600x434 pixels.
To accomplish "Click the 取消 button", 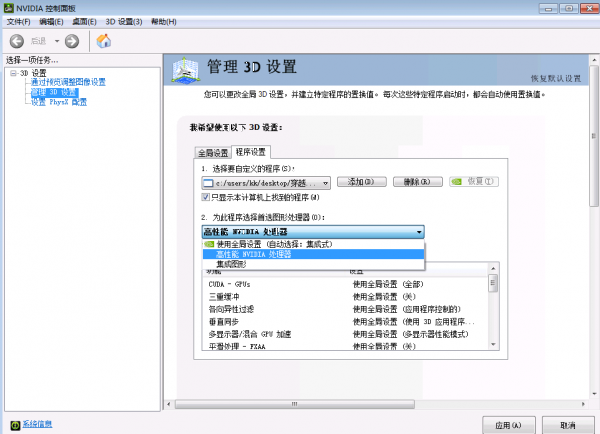I will (x=568, y=425).
